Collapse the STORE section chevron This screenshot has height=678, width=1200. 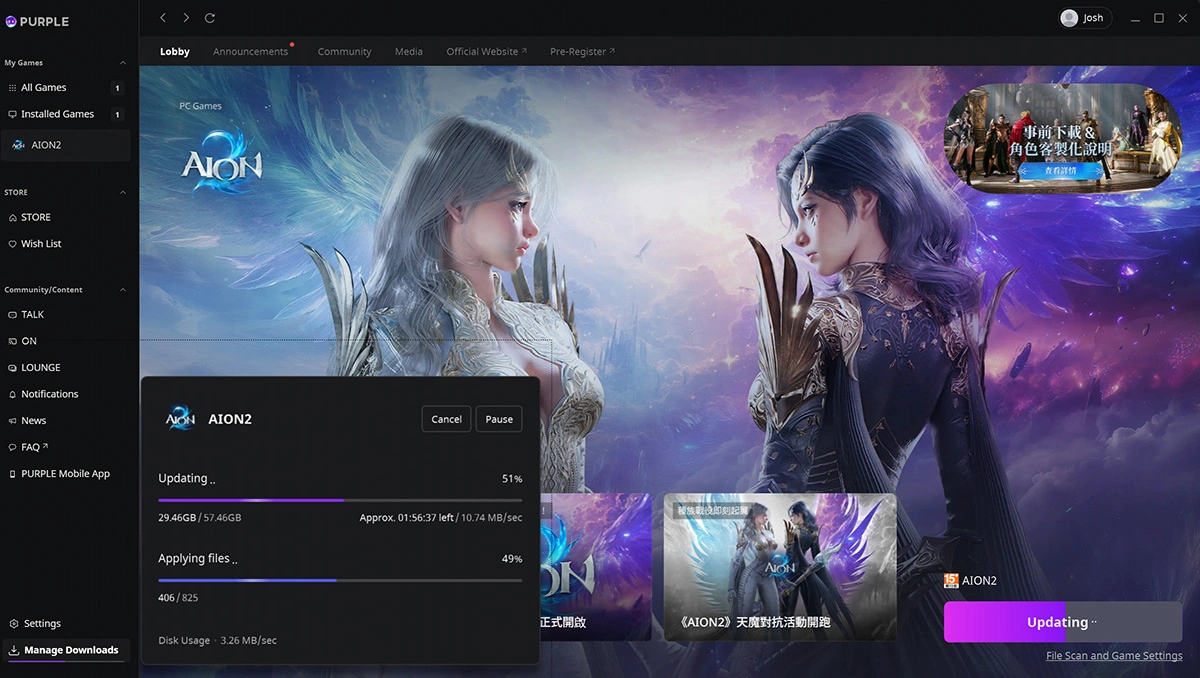click(x=123, y=191)
